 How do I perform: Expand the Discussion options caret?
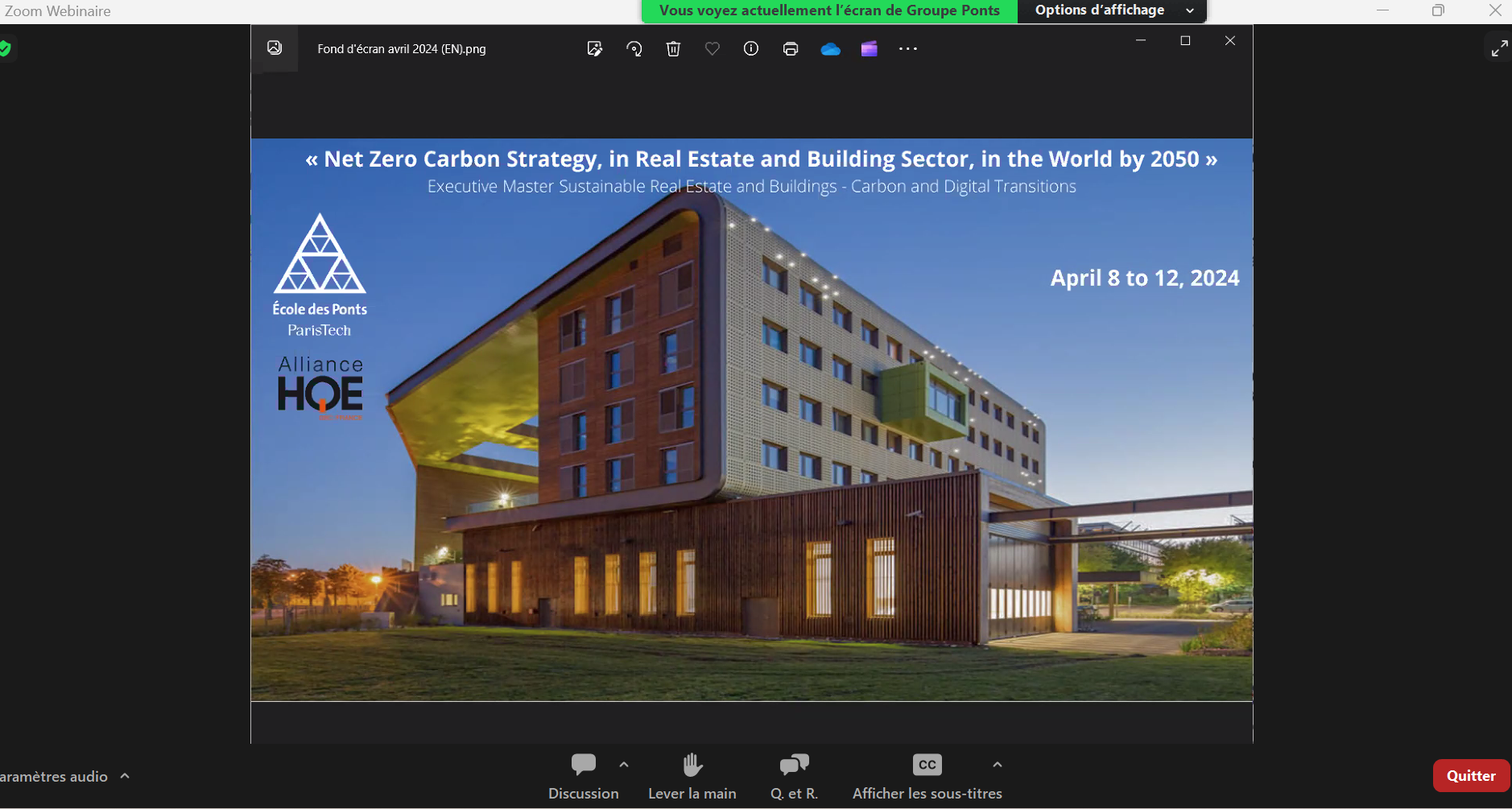click(x=624, y=765)
